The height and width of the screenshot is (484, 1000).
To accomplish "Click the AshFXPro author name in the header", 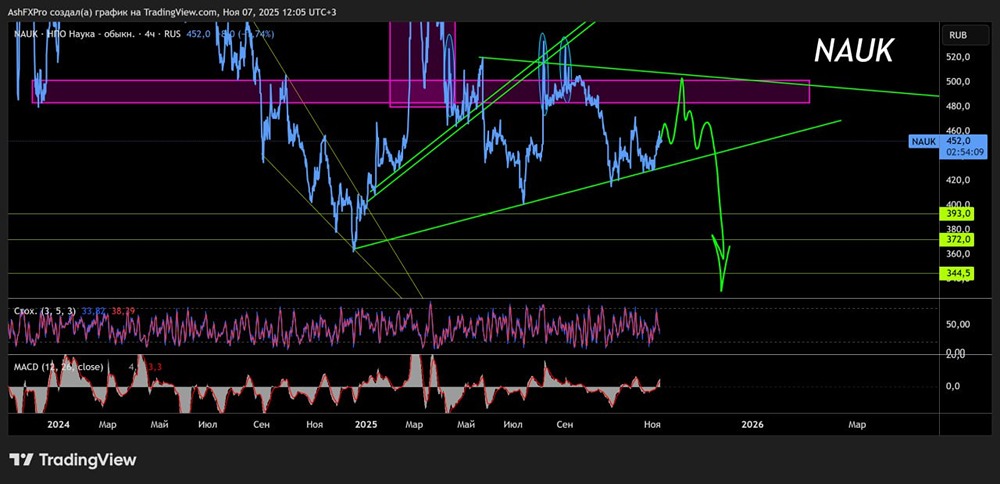I will click(28, 12).
